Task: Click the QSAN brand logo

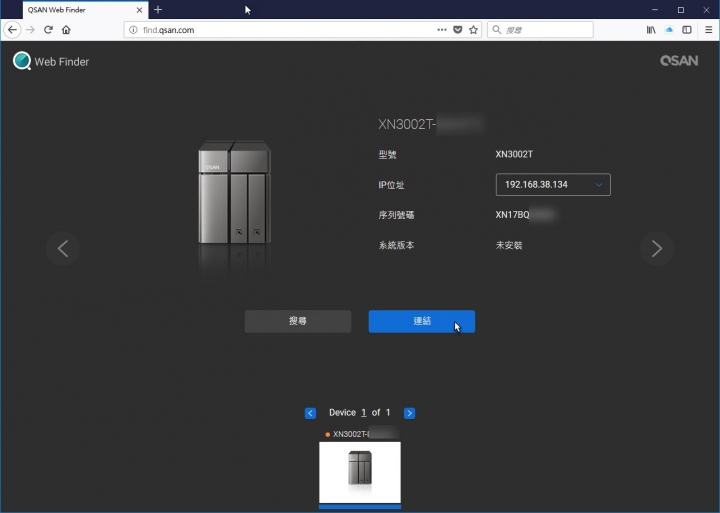Action: tap(679, 61)
